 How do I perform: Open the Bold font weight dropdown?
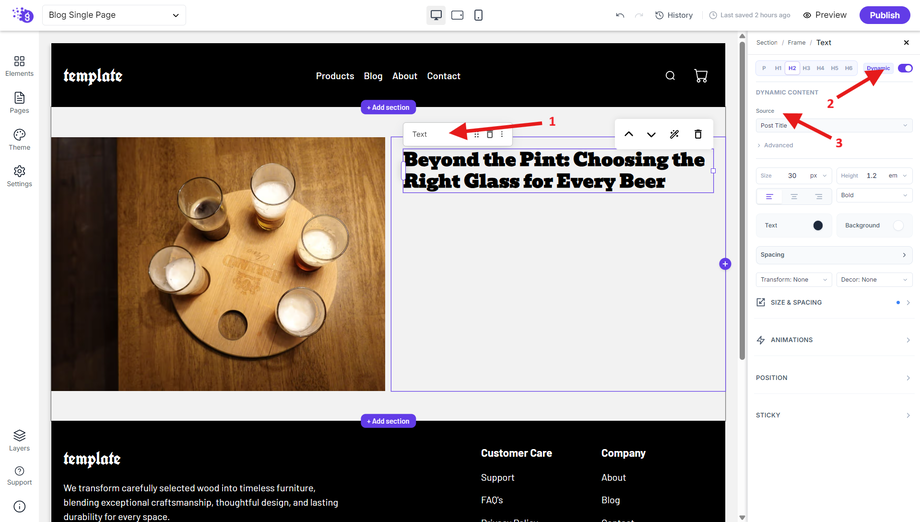[874, 195]
